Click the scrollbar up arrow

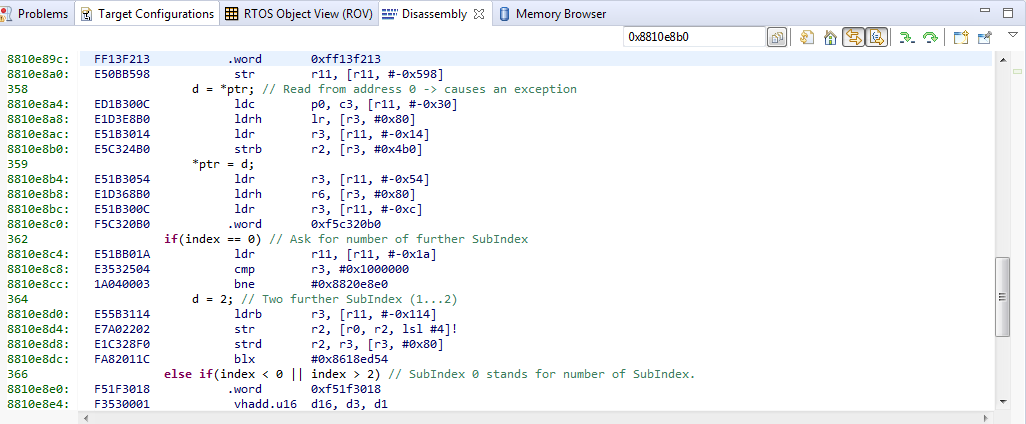point(1002,60)
